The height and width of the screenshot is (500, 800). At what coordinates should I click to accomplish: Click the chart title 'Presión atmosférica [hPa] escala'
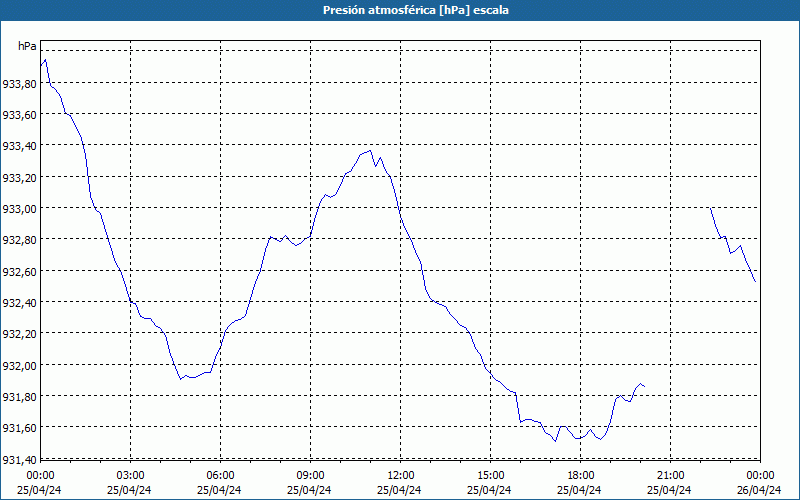415,10
